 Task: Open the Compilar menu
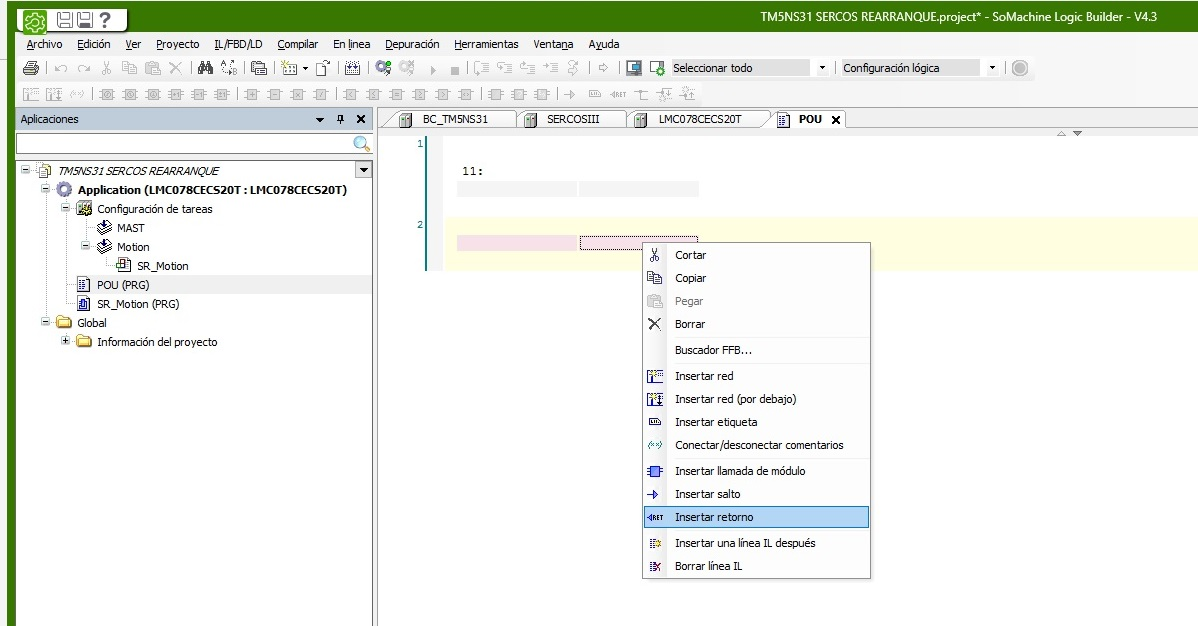coord(297,44)
